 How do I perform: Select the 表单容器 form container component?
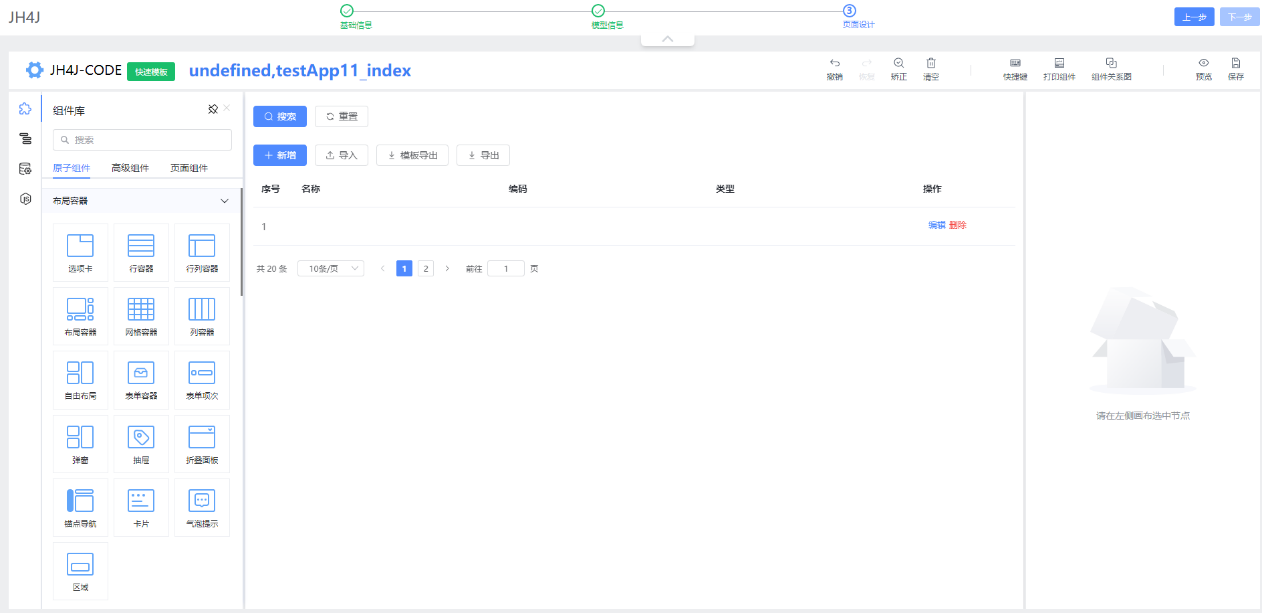point(141,380)
